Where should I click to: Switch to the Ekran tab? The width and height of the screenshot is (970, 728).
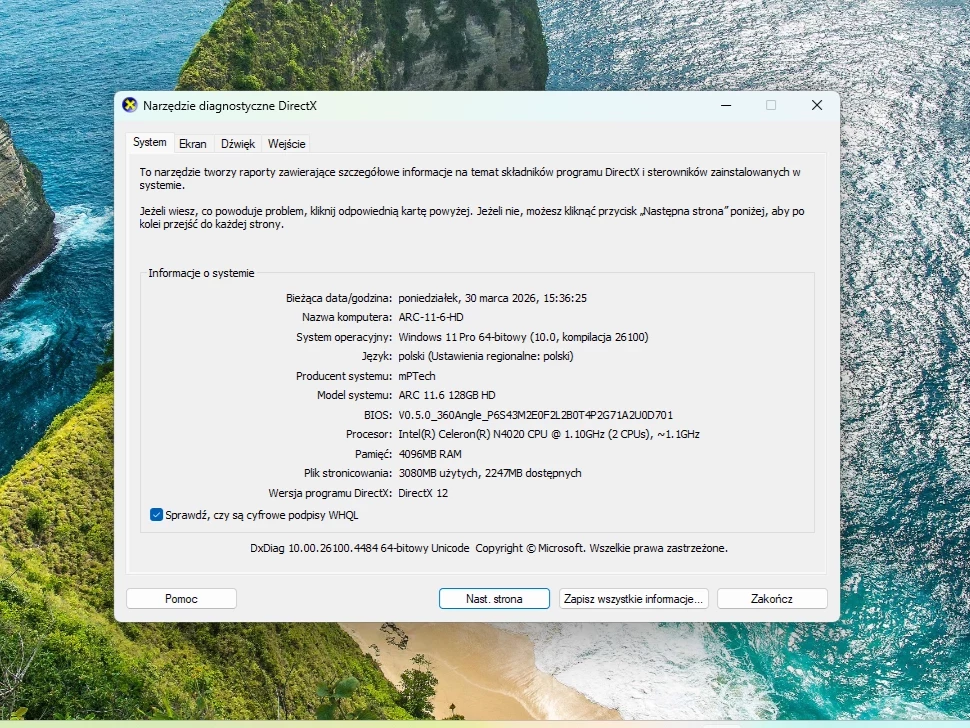pyautogui.click(x=192, y=143)
